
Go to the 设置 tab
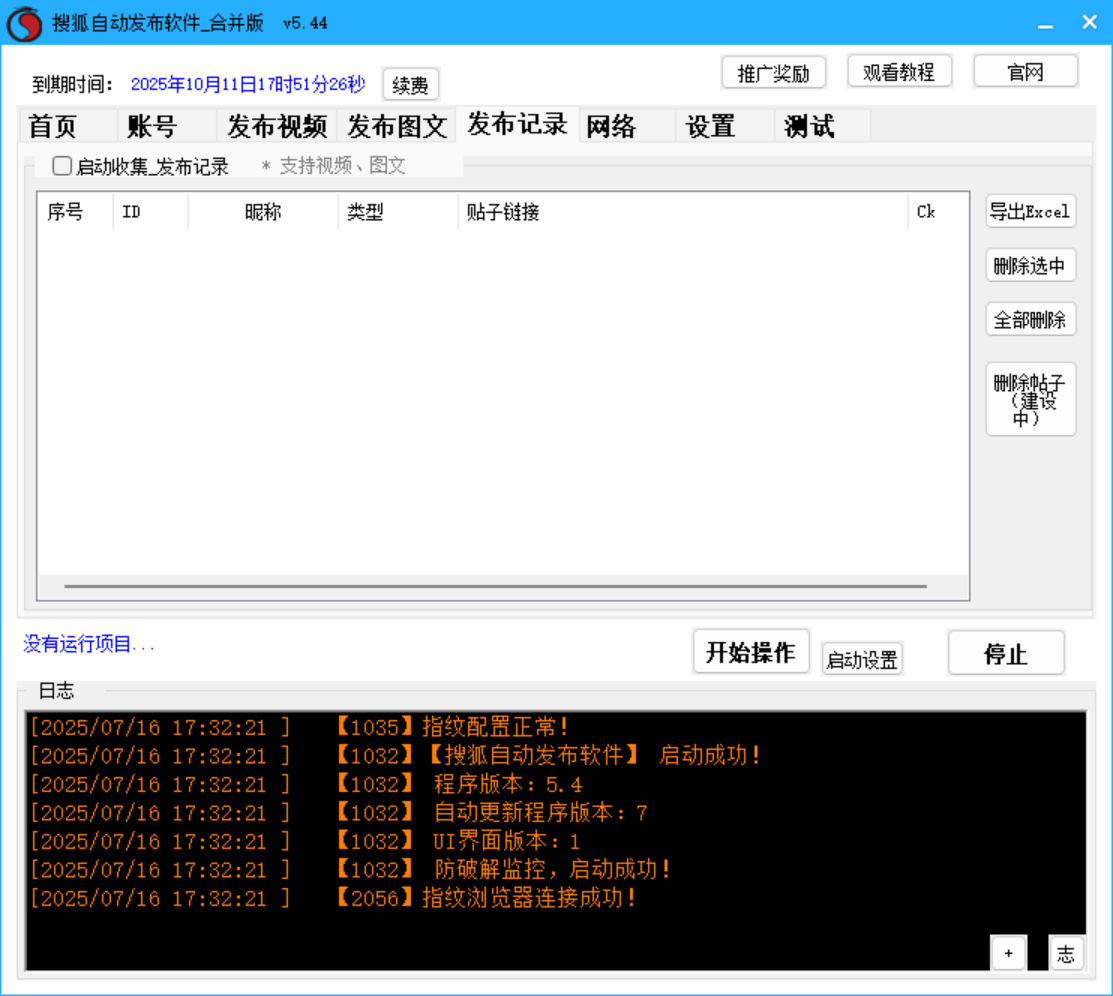click(x=725, y=126)
